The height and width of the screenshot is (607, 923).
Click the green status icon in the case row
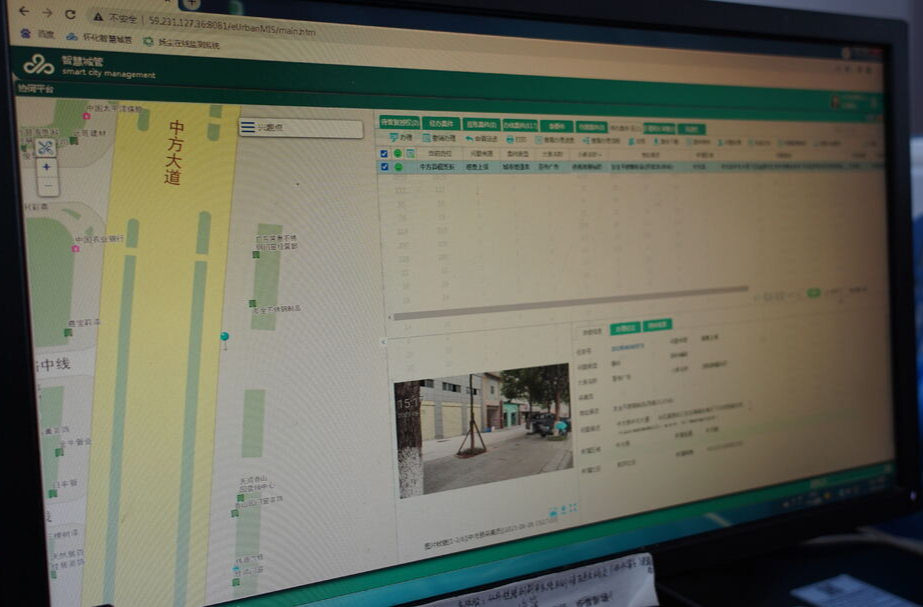(399, 167)
